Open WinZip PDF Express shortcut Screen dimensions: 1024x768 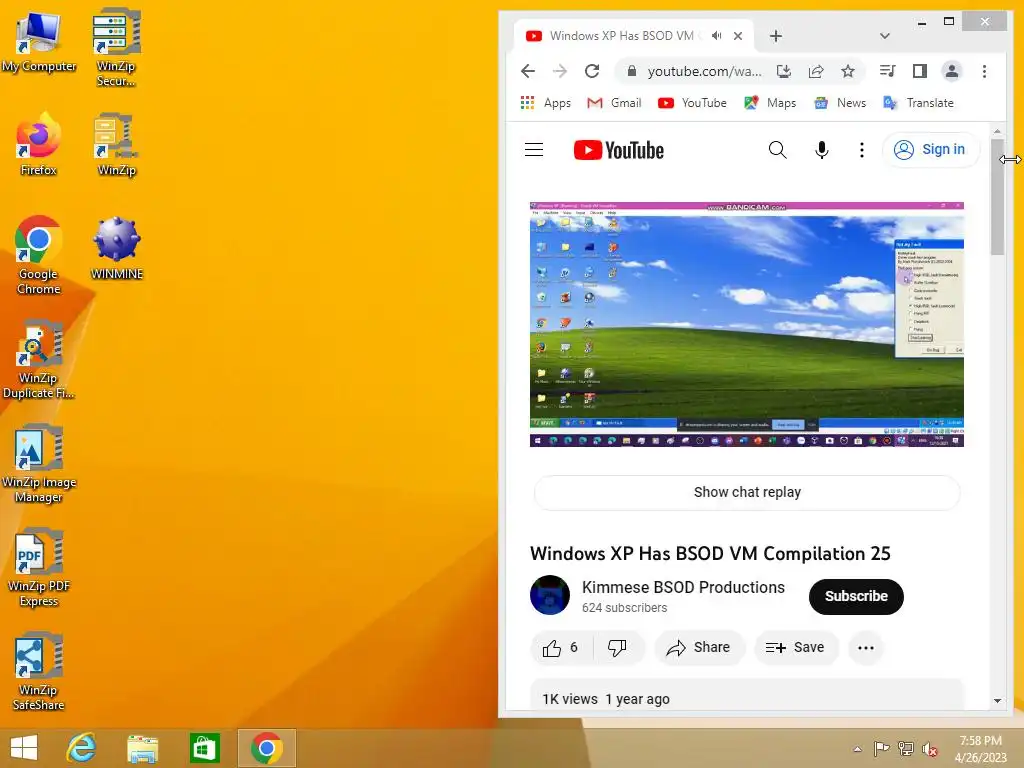tap(39, 568)
